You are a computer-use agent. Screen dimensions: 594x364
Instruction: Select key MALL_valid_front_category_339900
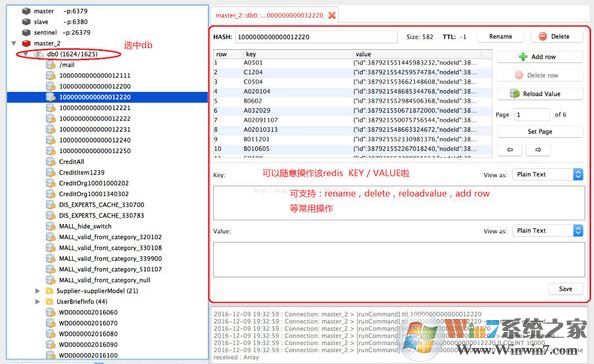coord(110,258)
